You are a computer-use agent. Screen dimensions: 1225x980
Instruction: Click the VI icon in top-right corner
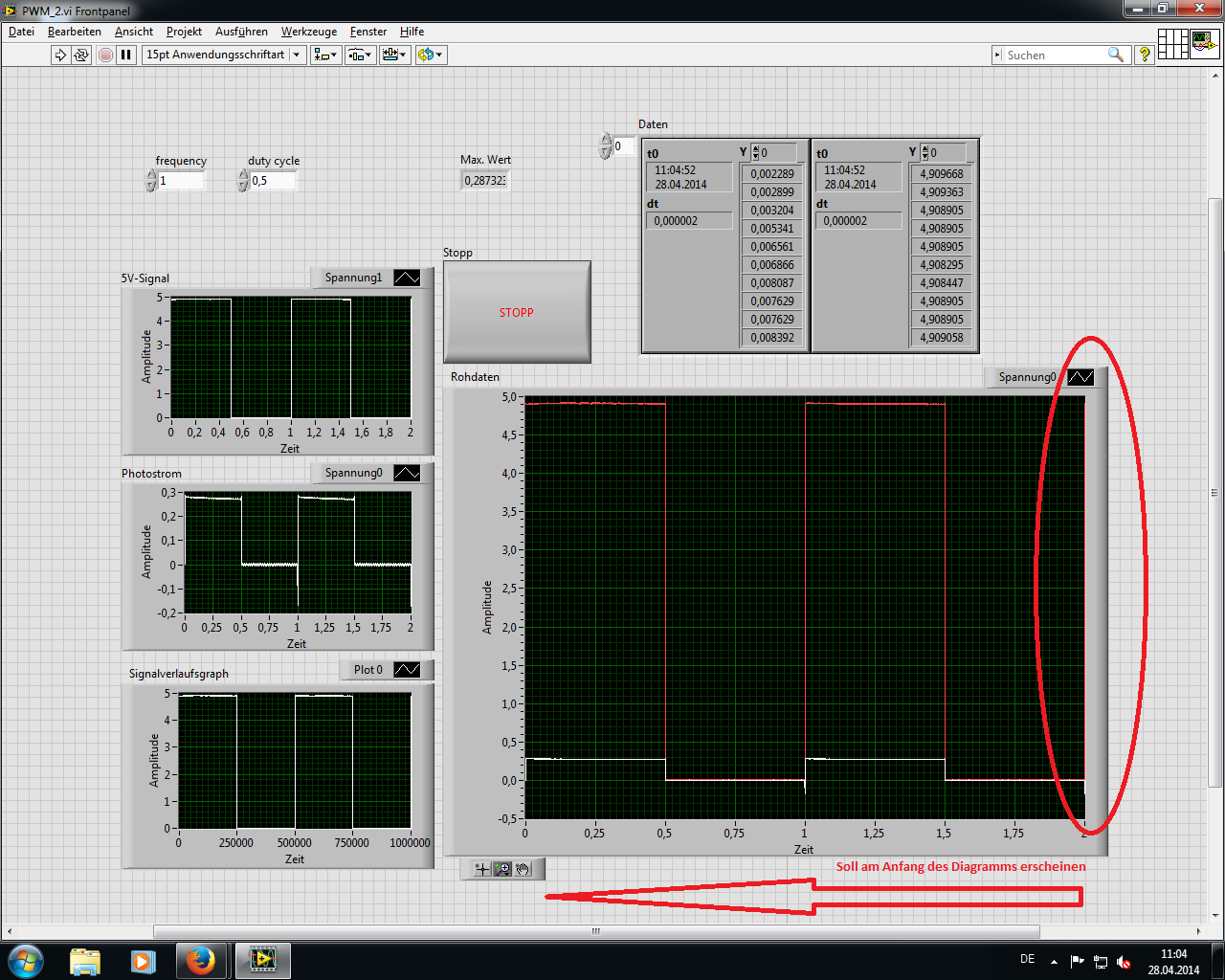[1203, 44]
